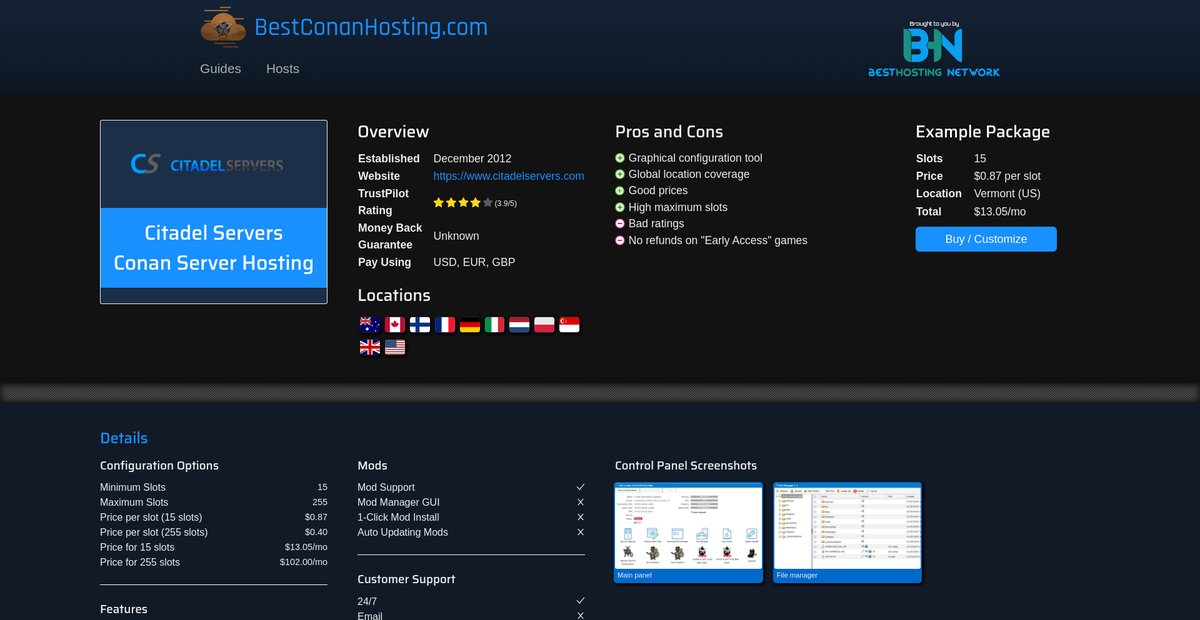Viewport: 1200px width, 620px height.
Task: Click minus icon beside Bad ratings
Action: point(620,224)
